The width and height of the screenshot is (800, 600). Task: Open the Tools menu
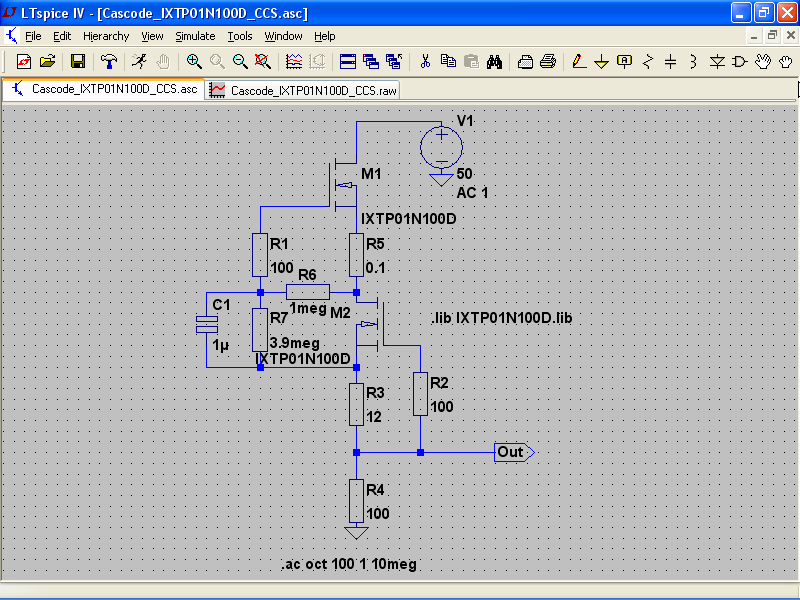click(240, 36)
